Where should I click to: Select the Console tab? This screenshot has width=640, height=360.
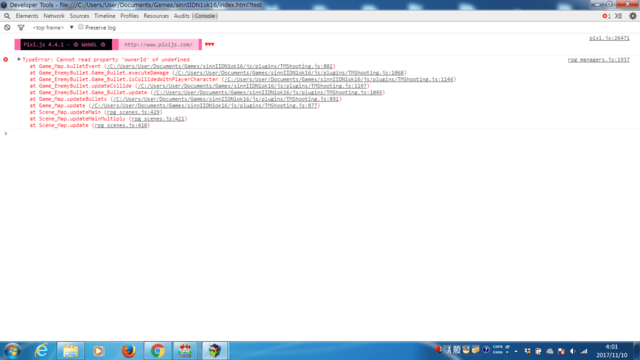coord(204,16)
